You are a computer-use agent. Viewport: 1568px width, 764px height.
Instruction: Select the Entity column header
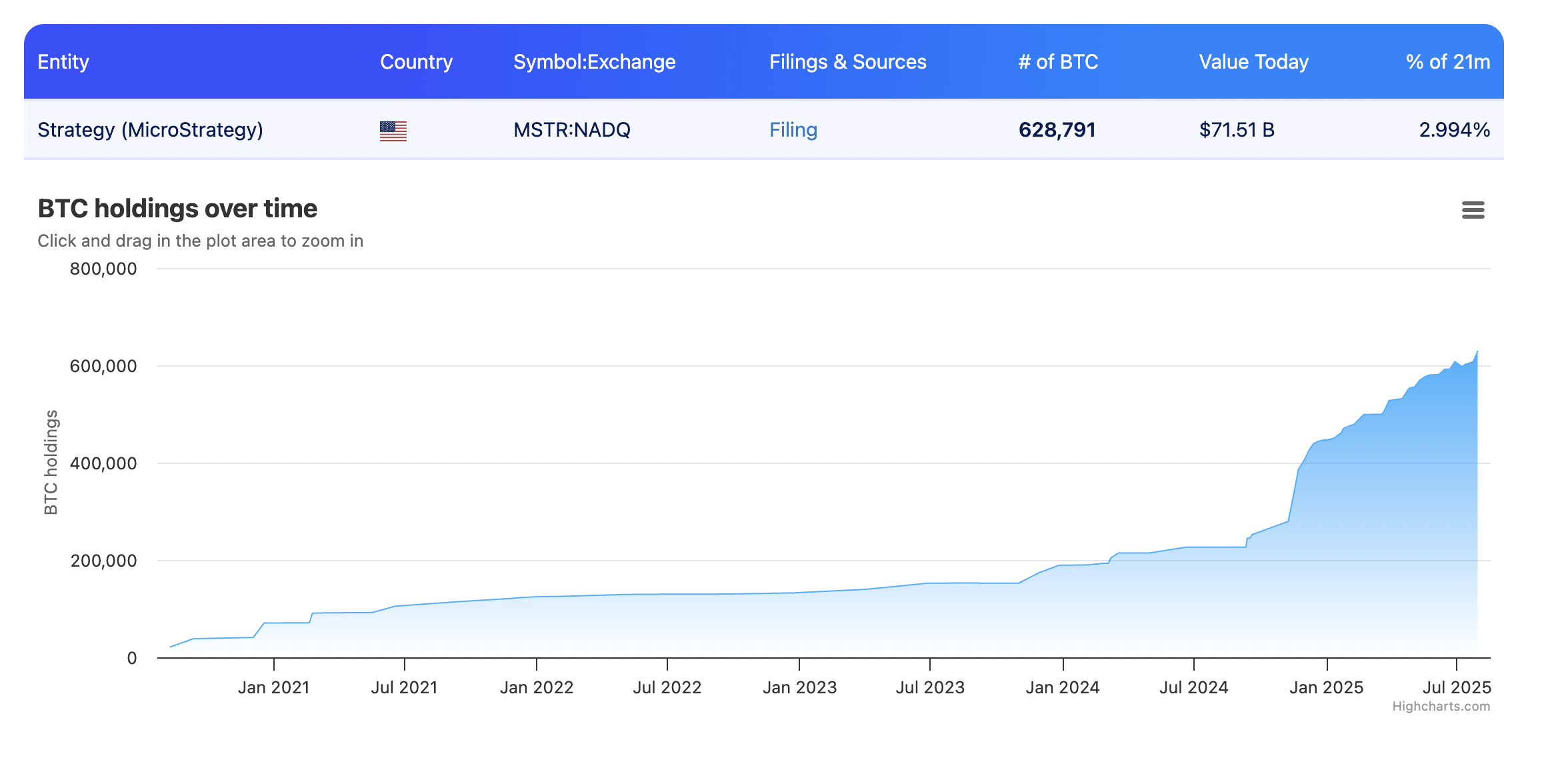(63, 61)
